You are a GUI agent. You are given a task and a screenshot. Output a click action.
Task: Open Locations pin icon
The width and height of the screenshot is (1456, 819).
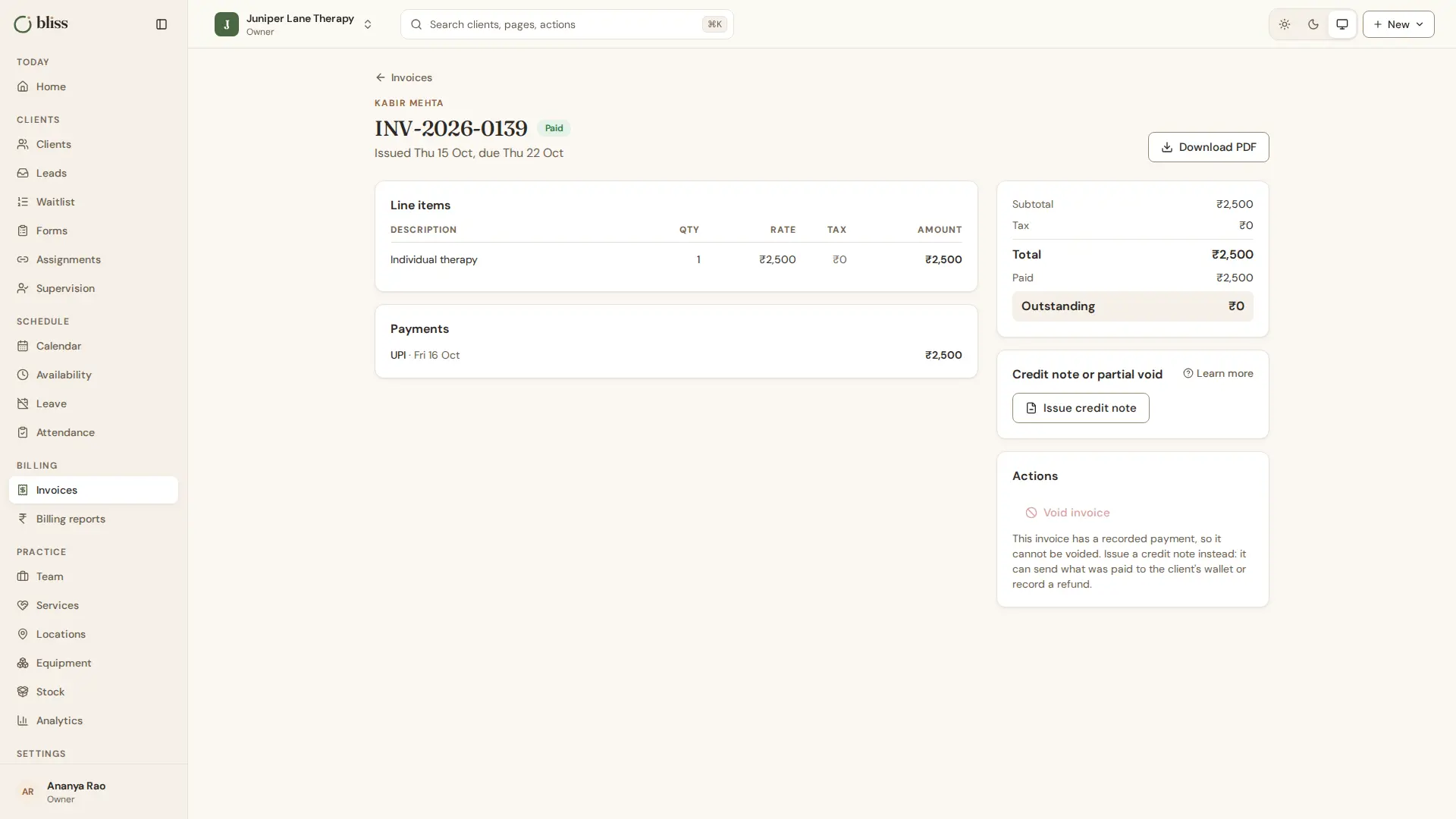click(x=23, y=634)
